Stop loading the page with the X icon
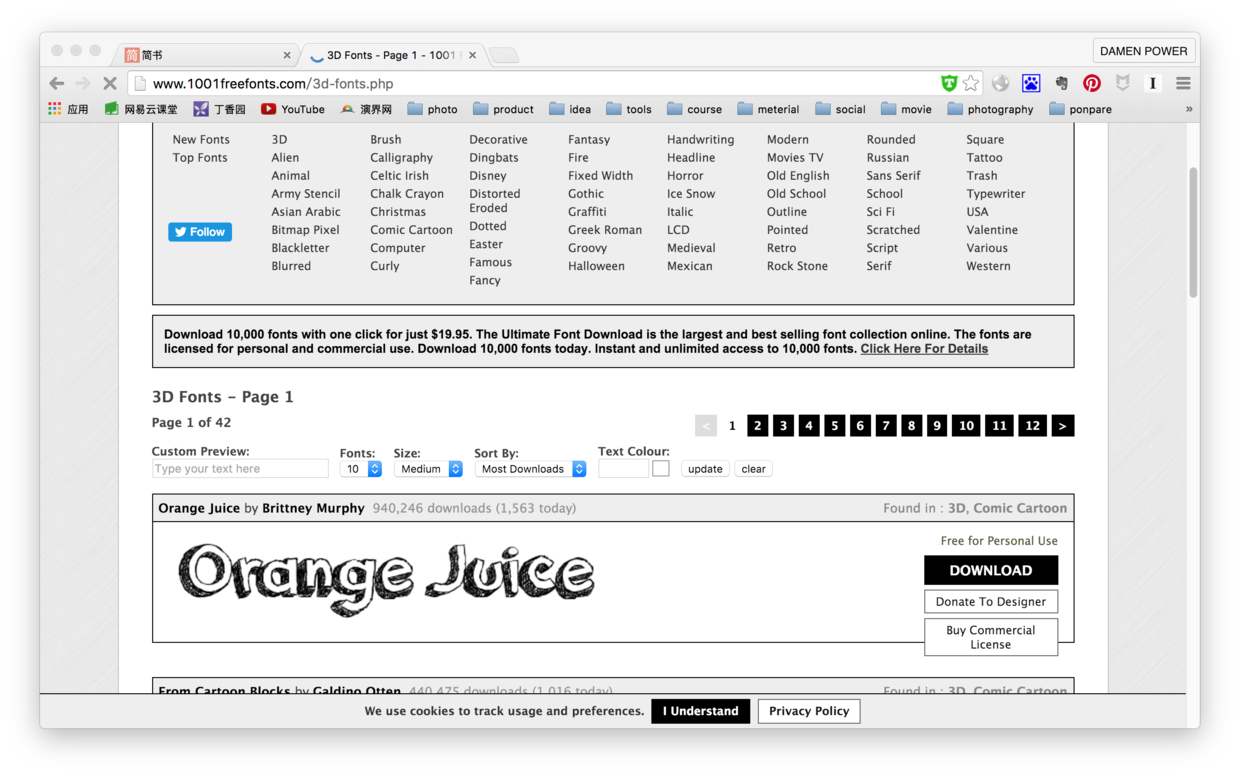 pos(110,84)
